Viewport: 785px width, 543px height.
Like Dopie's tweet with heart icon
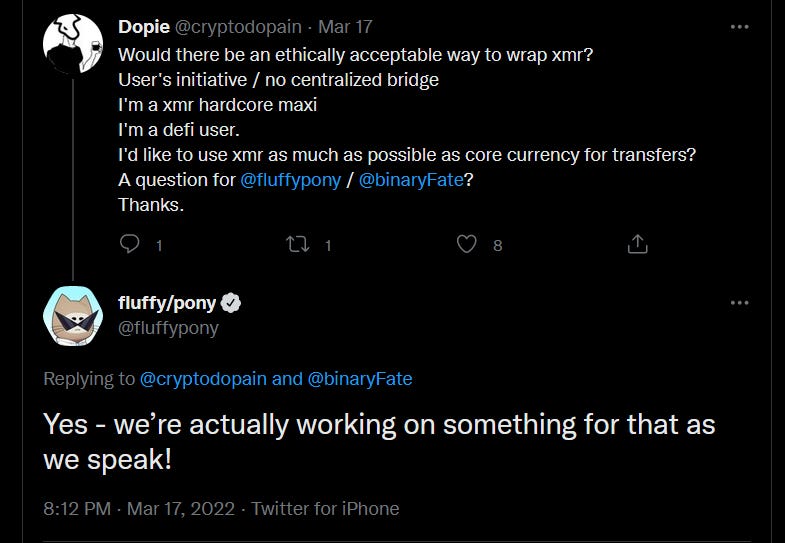(x=467, y=244)
